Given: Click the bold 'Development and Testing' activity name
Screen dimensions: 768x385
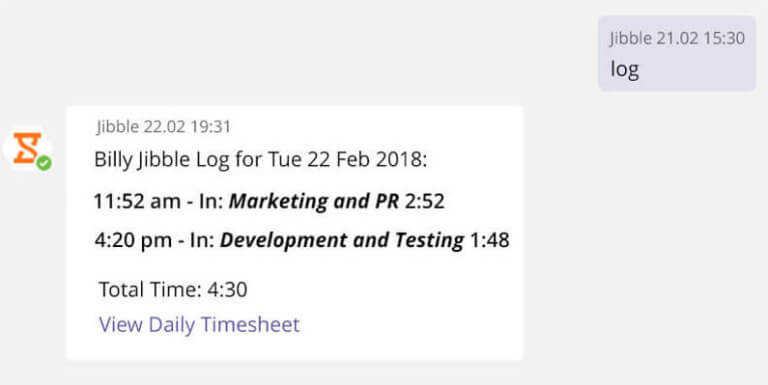Looking at the screenshot, I should (x=342, y=240).
